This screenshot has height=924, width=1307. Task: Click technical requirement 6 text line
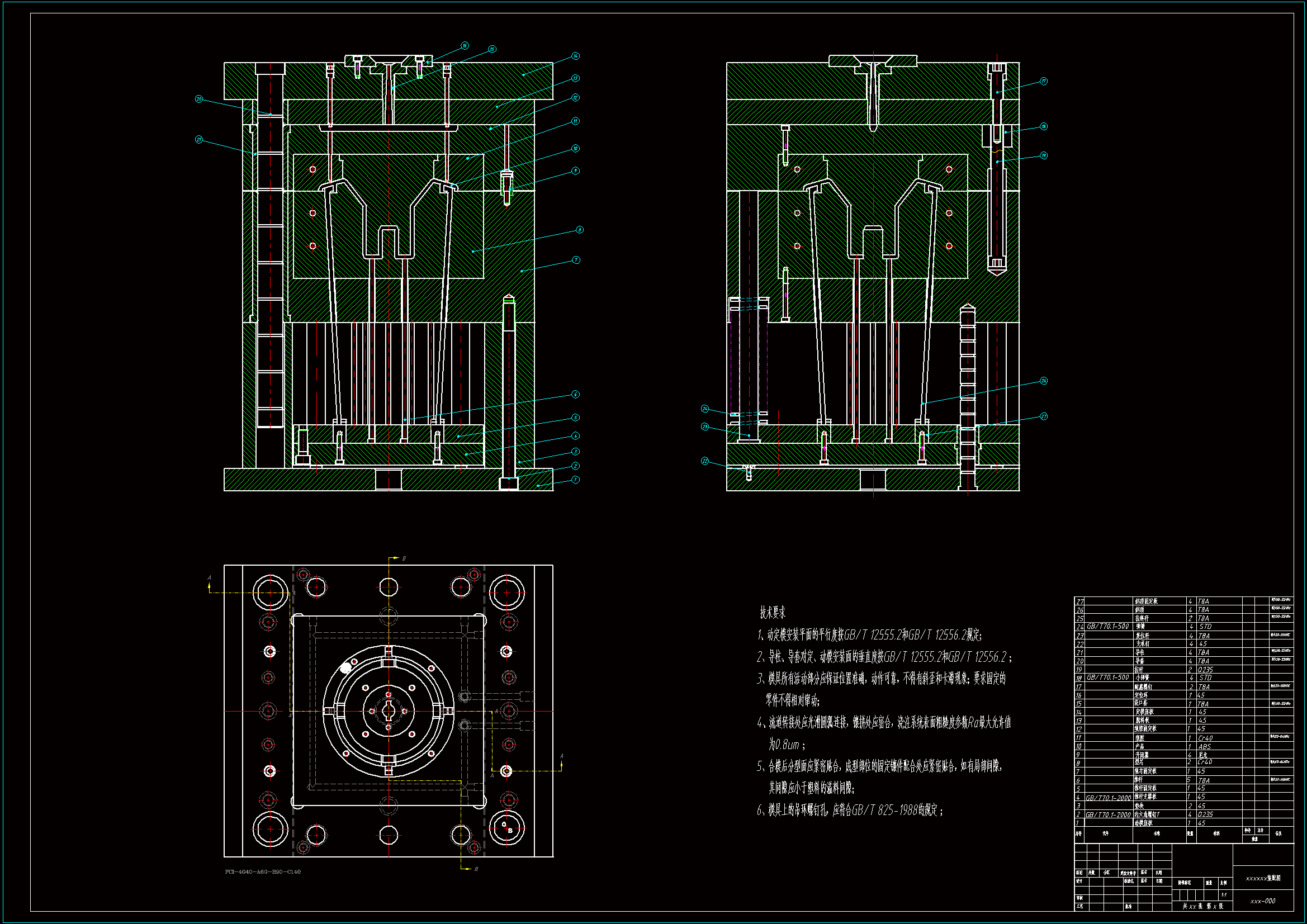click(x=849, y=810)
